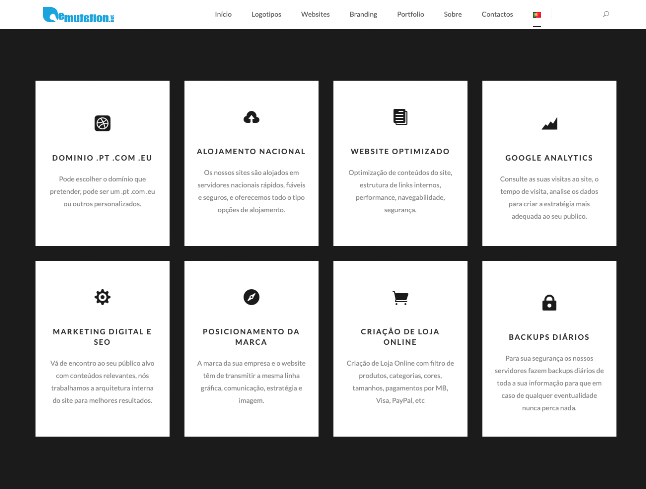The image size is (646, 489).
Task: Click the dribbble ball icon above Dominio
Action: [103, 123]
